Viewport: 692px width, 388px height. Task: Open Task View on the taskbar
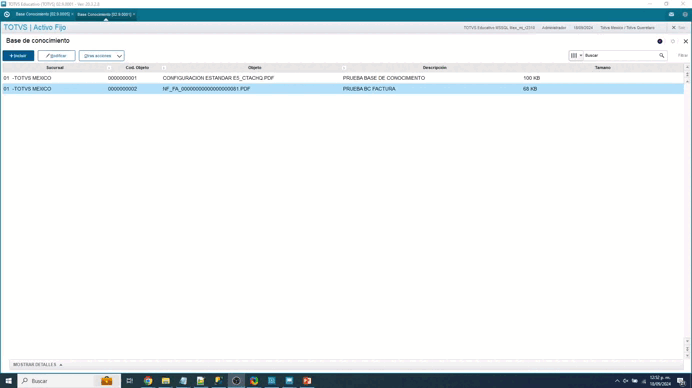[129, 380]
